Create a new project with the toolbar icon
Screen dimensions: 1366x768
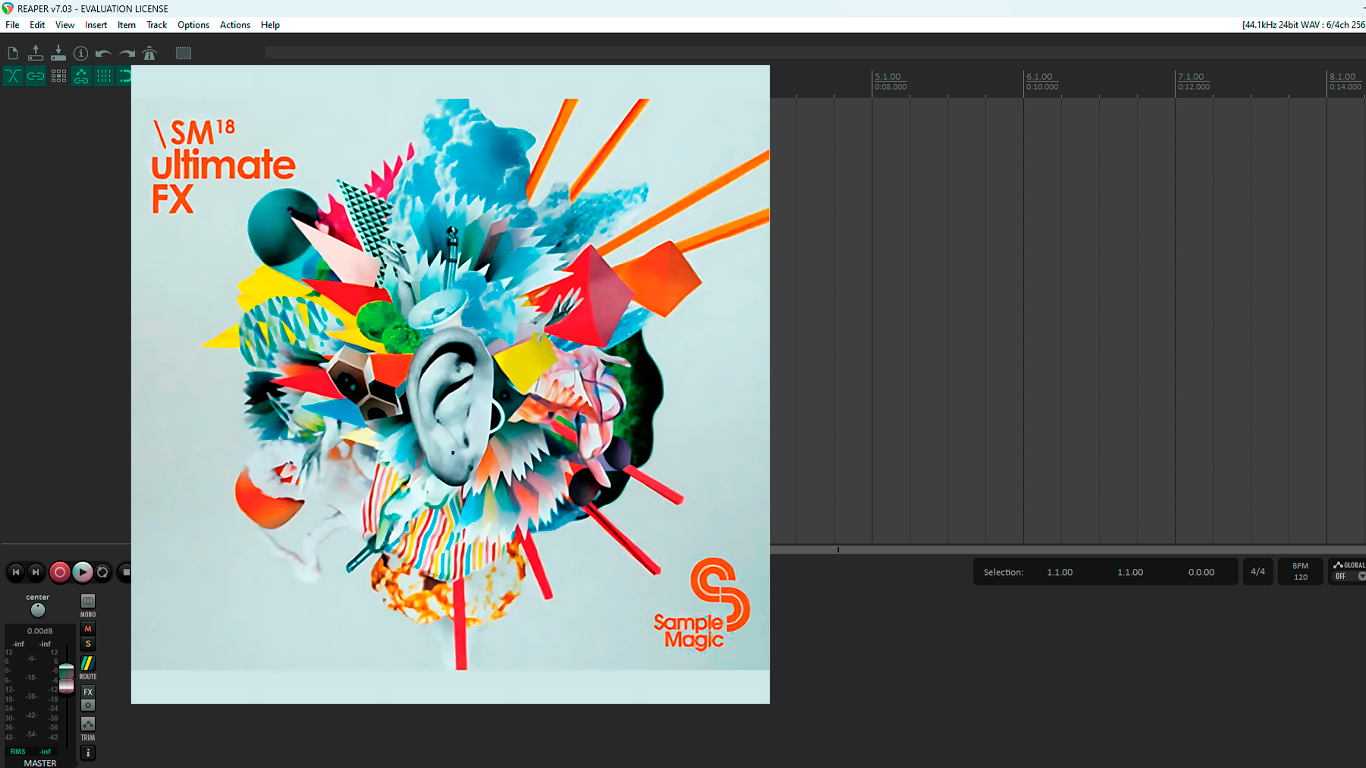pyautogui.click(x=13, y=53)
